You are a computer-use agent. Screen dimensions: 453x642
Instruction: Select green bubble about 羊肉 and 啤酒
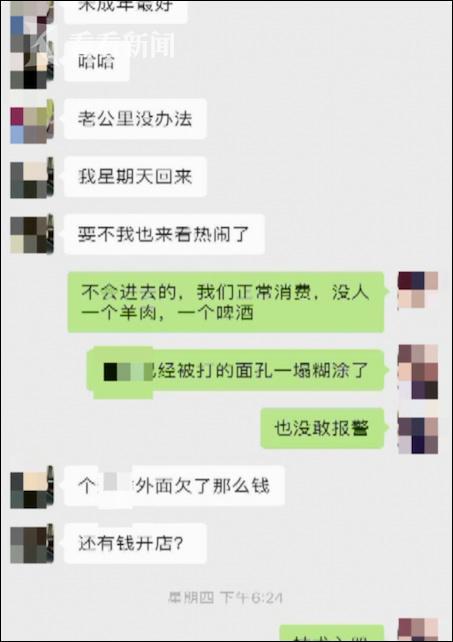[x=226, y=302]
